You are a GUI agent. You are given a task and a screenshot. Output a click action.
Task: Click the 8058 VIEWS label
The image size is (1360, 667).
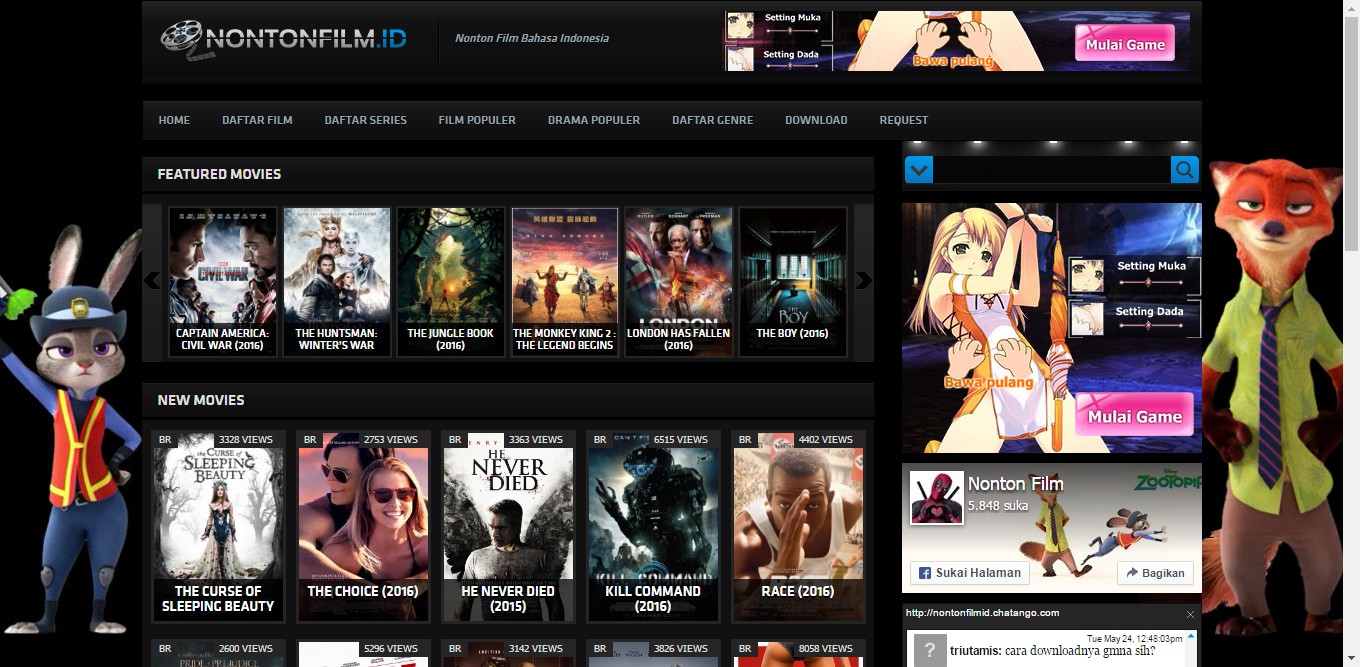point(826,648)
